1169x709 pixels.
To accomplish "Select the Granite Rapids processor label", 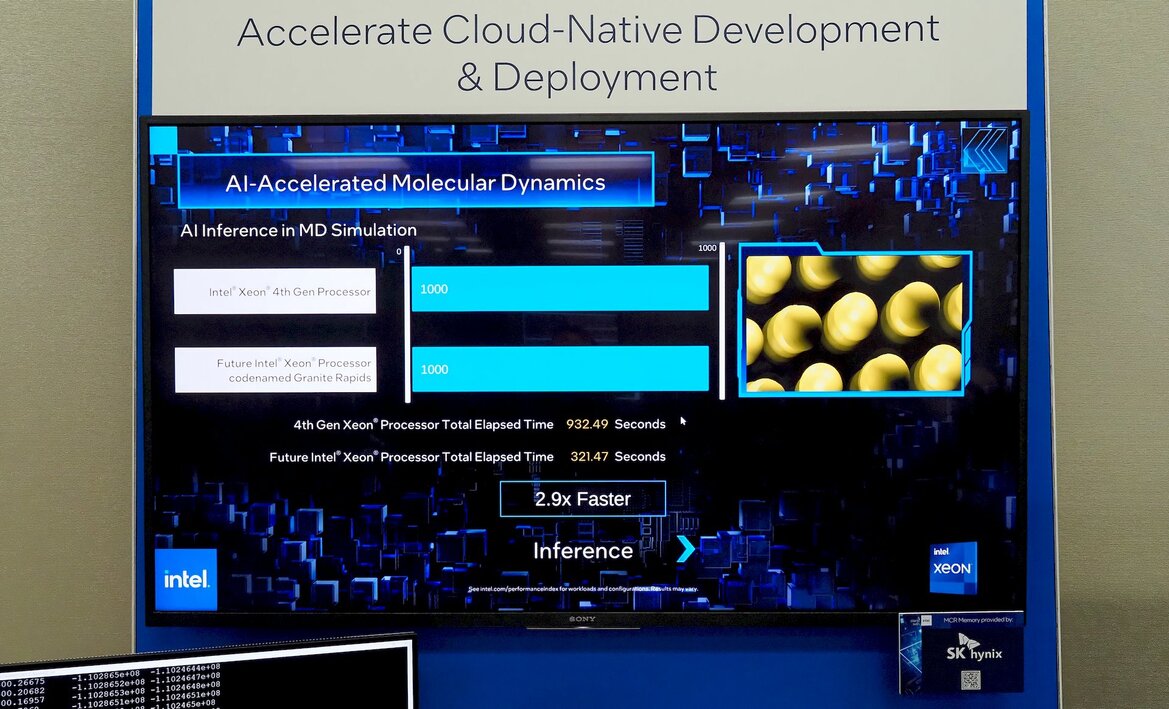I will [x=275, y=370].
